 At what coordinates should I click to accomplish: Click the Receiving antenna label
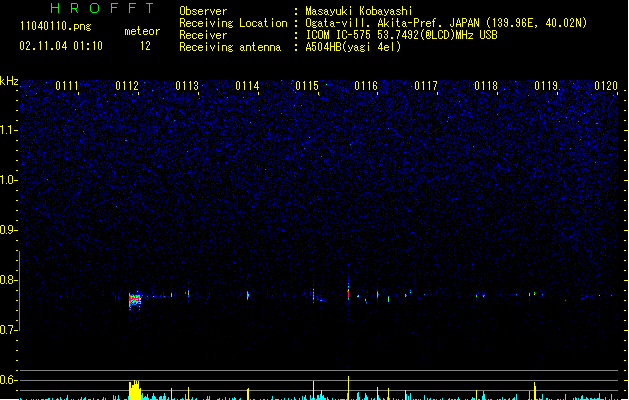(x=230, y=47)
